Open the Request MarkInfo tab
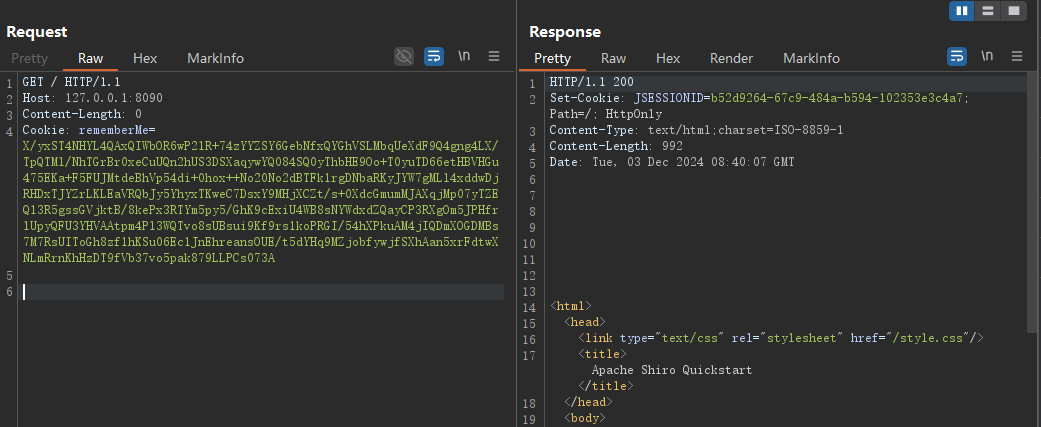 [215, 58]
